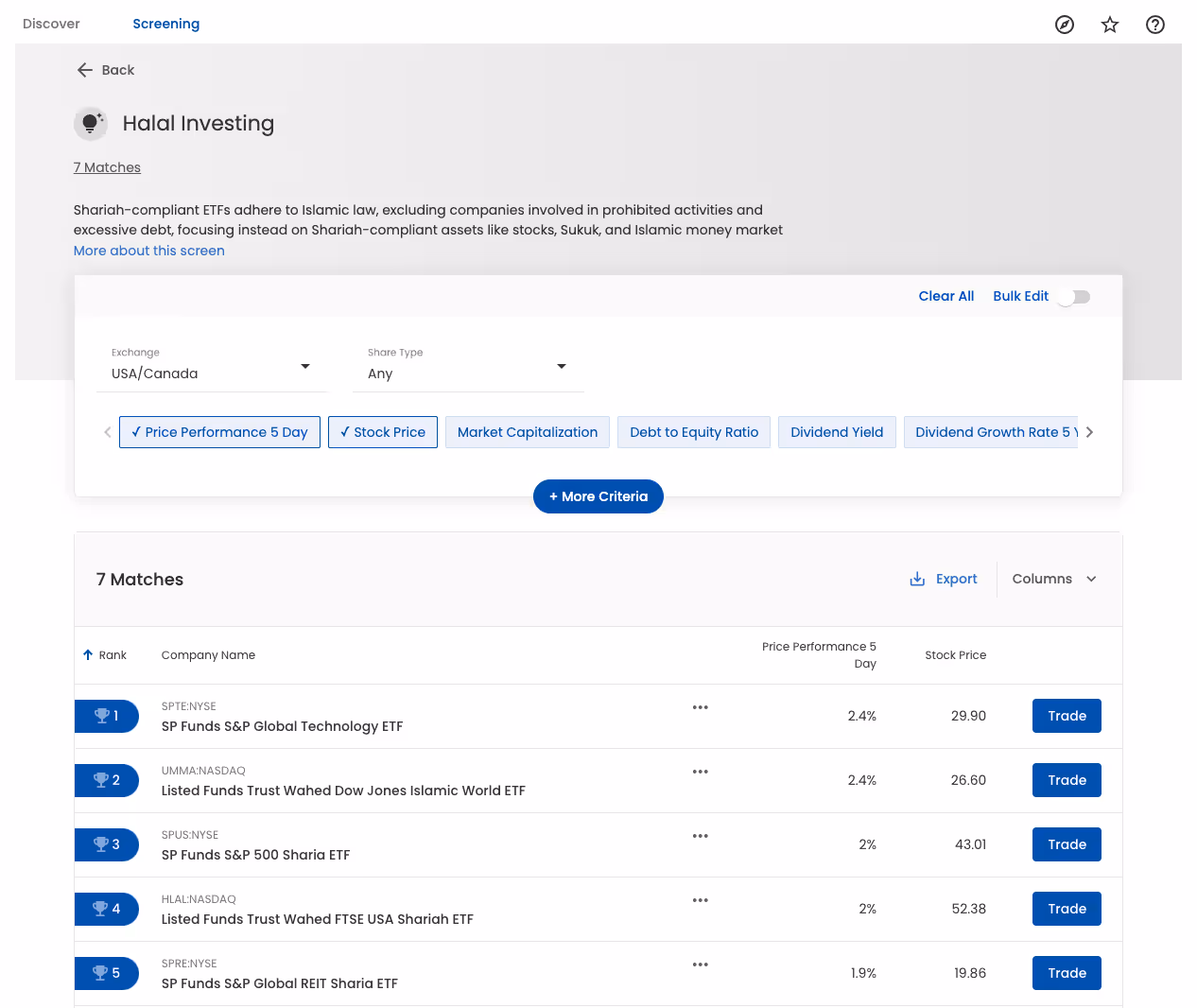The height and width of the screenshot is (1008, 1197).
Task: Open the Share Type dropdown
Action: [469, 366]
